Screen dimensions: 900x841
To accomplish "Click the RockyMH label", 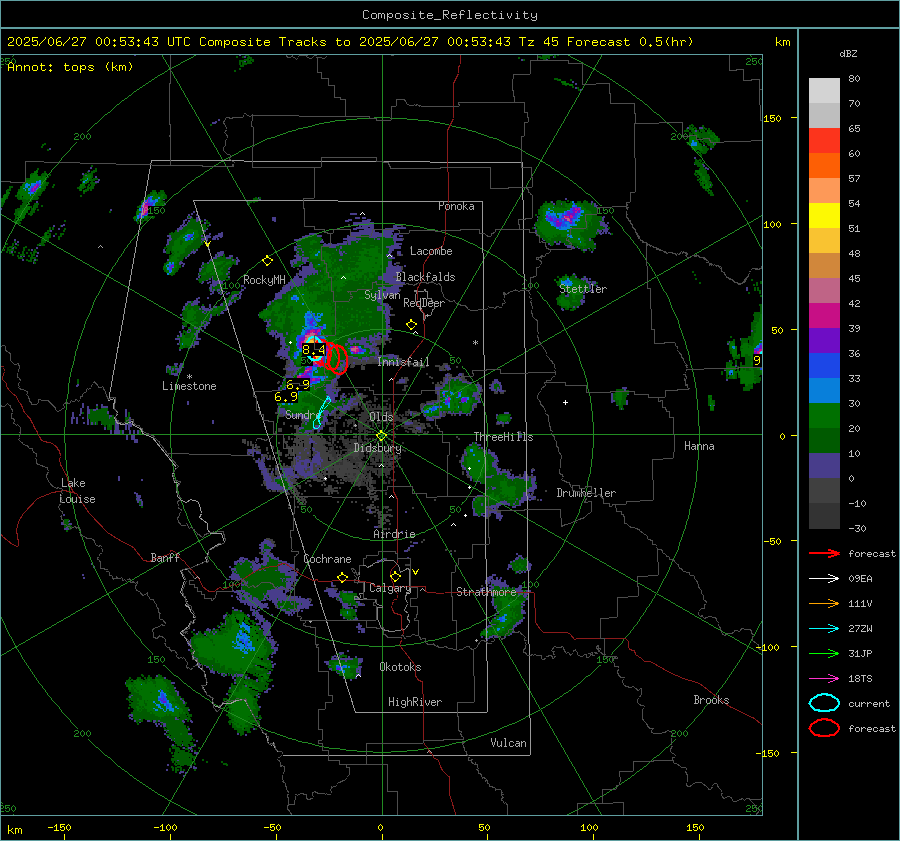I will coord(264,280).
